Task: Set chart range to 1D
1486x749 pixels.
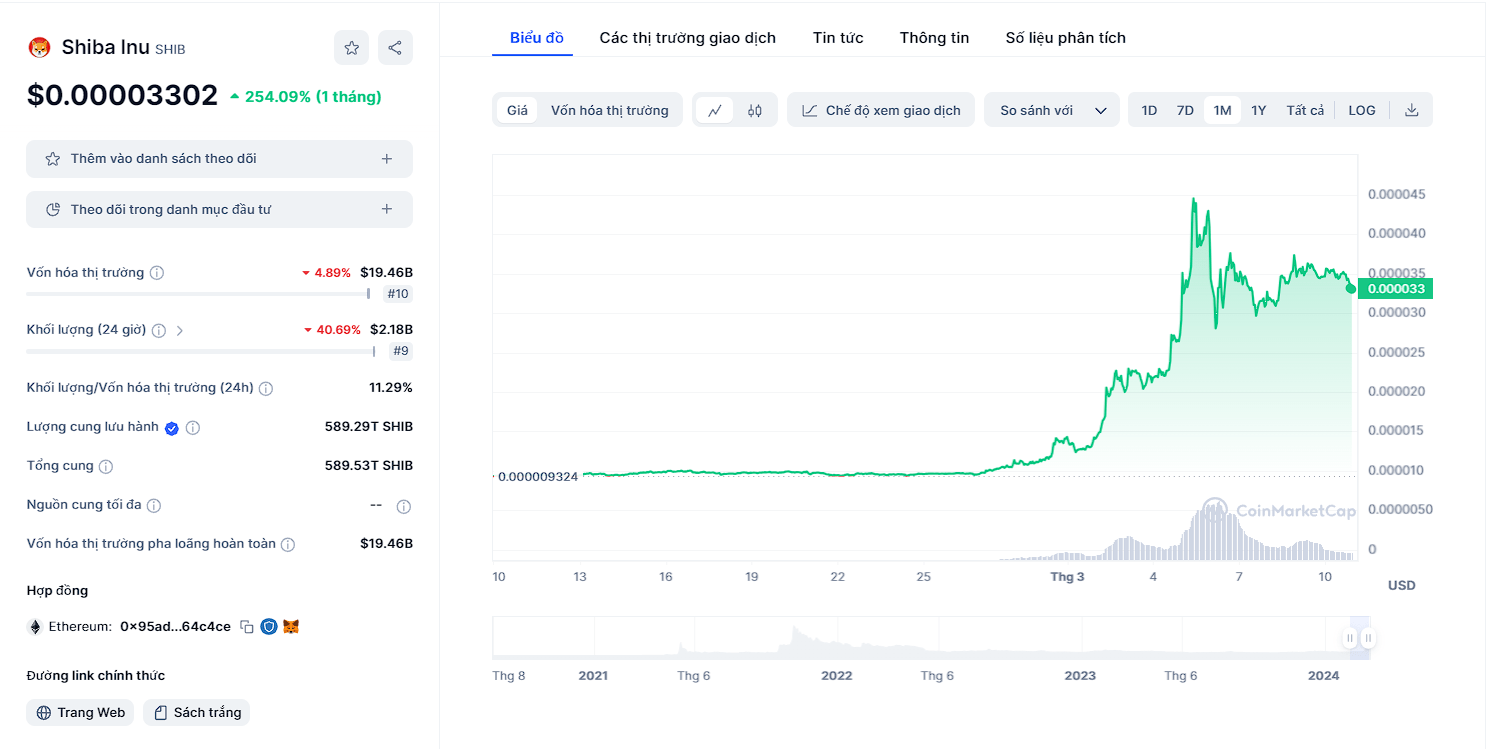Action: (1149, 110)
